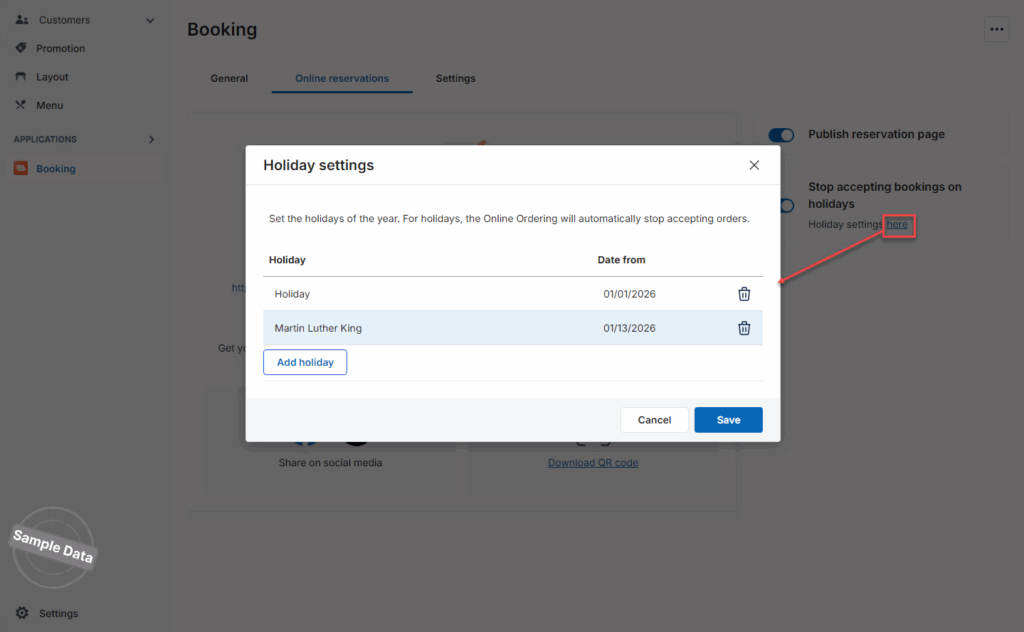Toggle Stop accepting bookings on holidays
The width and height of the screenshot is (1024, 632).
(786, 205)
